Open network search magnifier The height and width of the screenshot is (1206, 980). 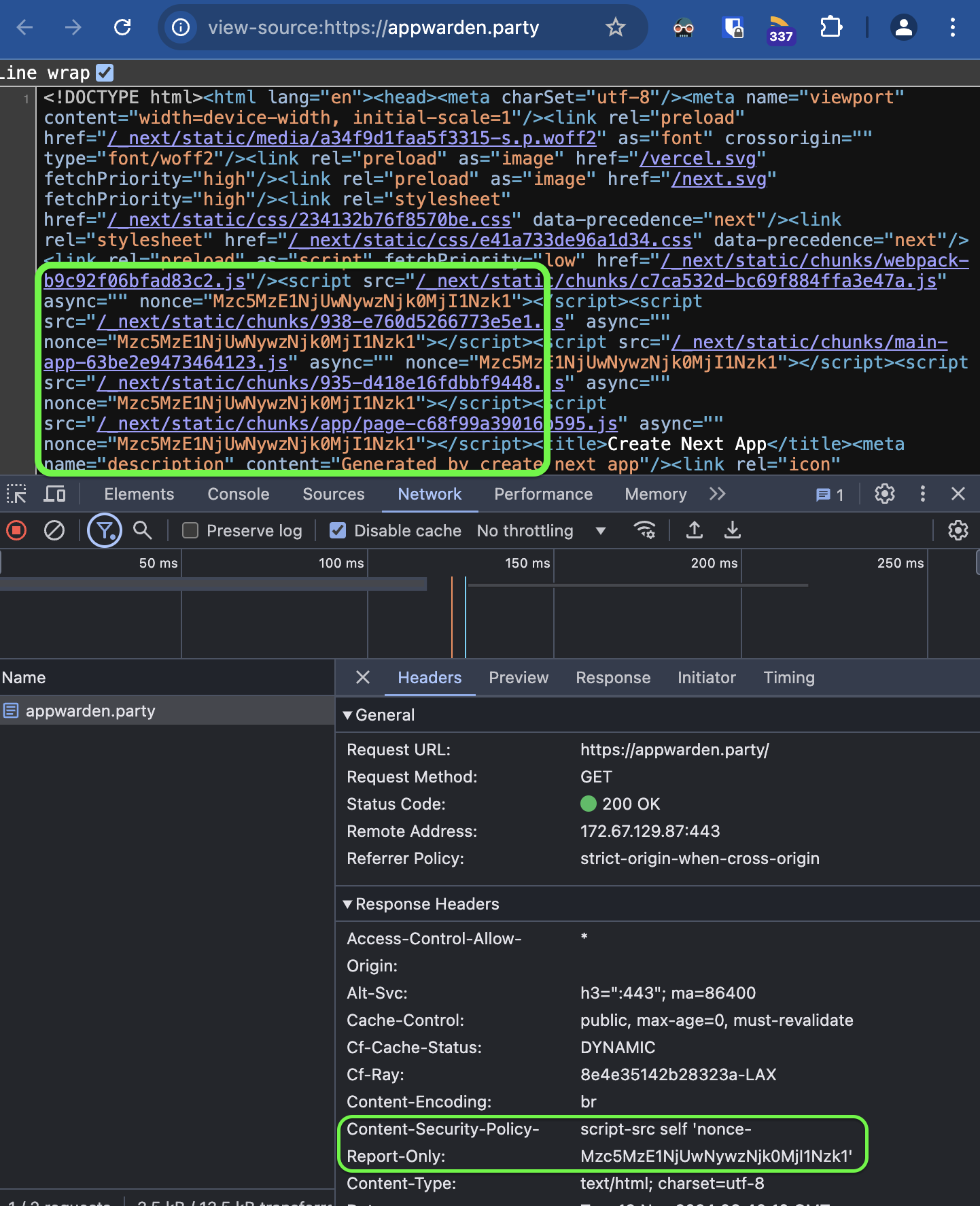(x=142, y=530)
